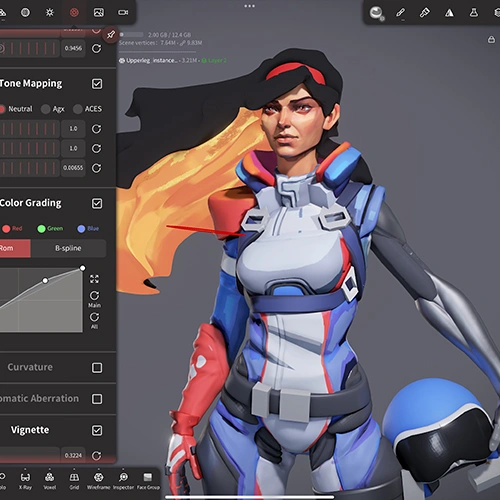Select the Blue curve channel

[x=88, y=229]
